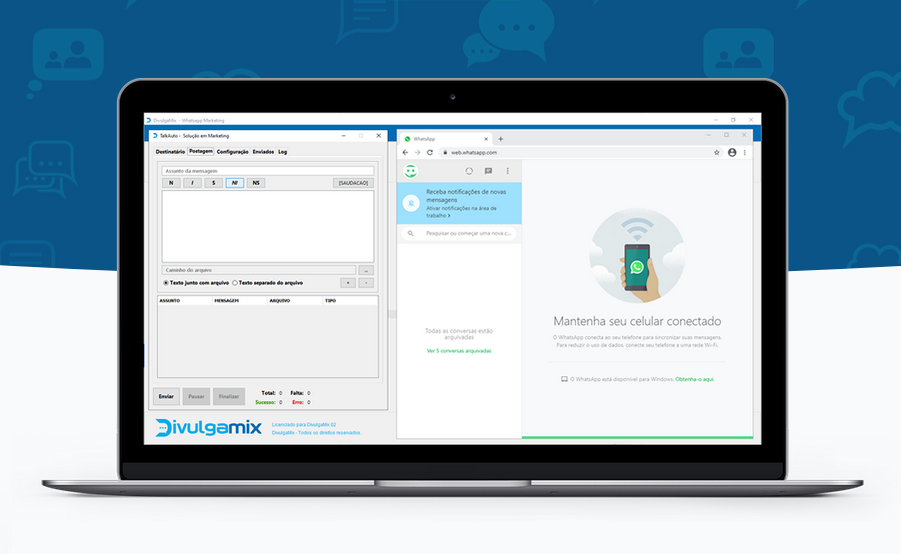Viewport: 901px width, 554px height.
Task: Click the Enviar button
Action: point(166,397)
